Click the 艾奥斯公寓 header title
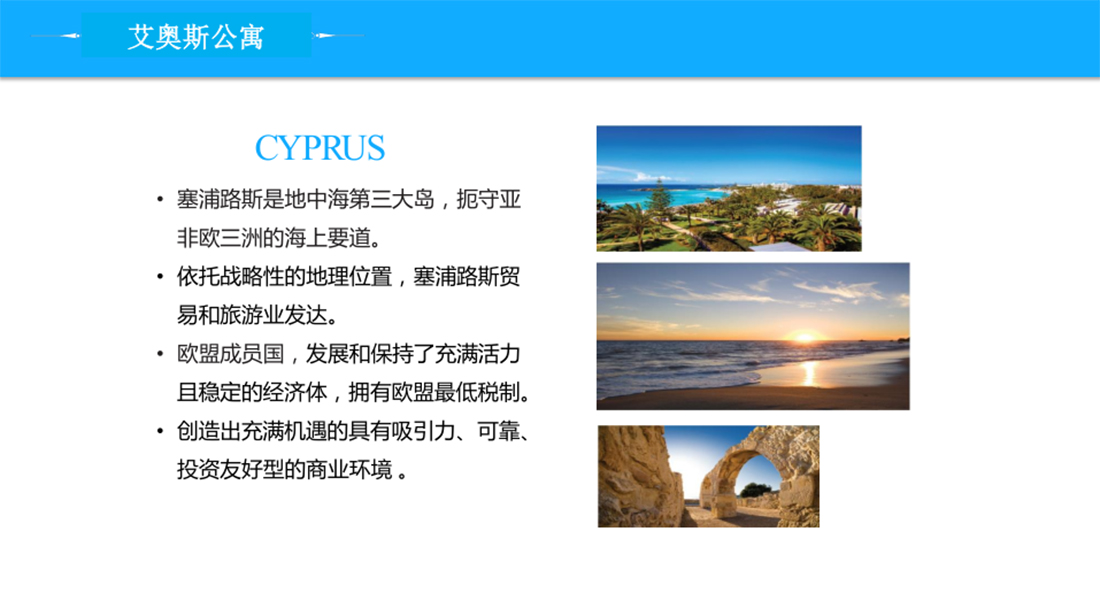1100x616 pixels. point(196,36)
